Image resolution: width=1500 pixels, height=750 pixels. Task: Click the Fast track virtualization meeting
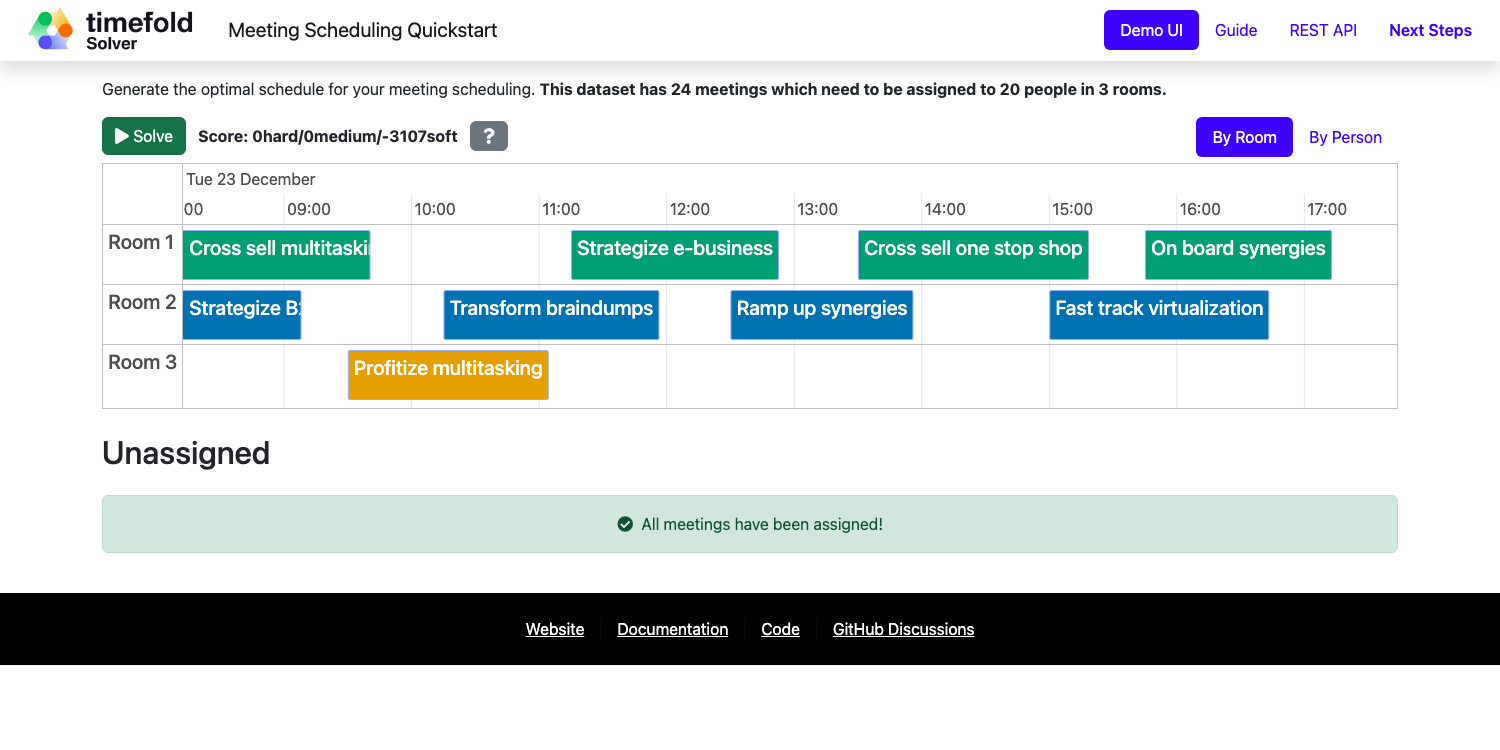1158,314
